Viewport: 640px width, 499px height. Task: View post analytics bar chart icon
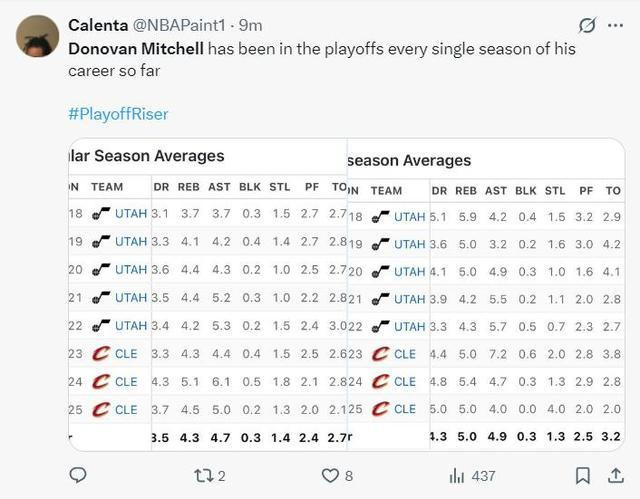pyautogui.click(x=458, y=476)
